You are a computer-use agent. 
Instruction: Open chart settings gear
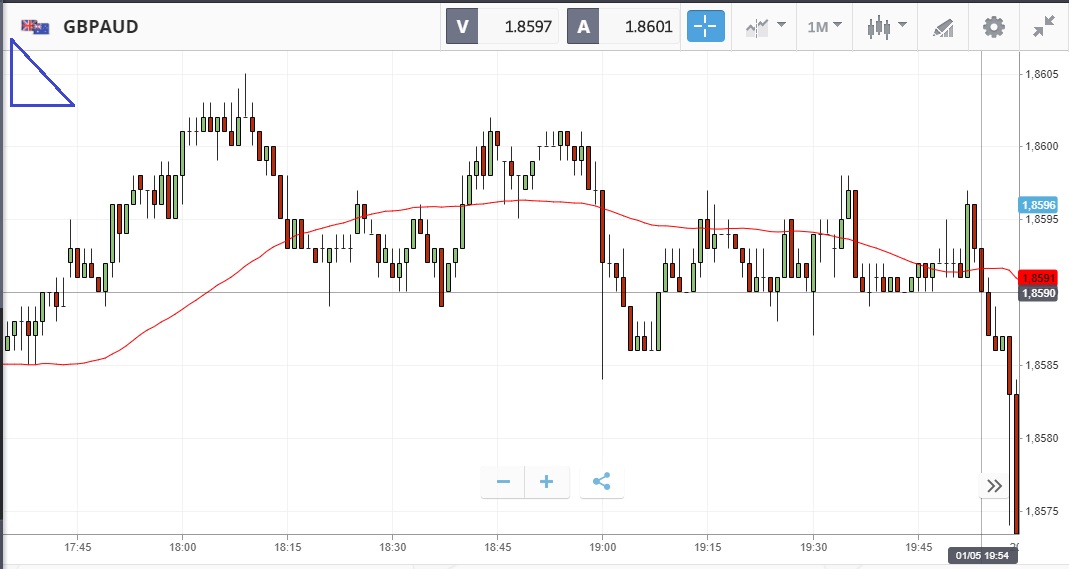[x=993, y=27]
